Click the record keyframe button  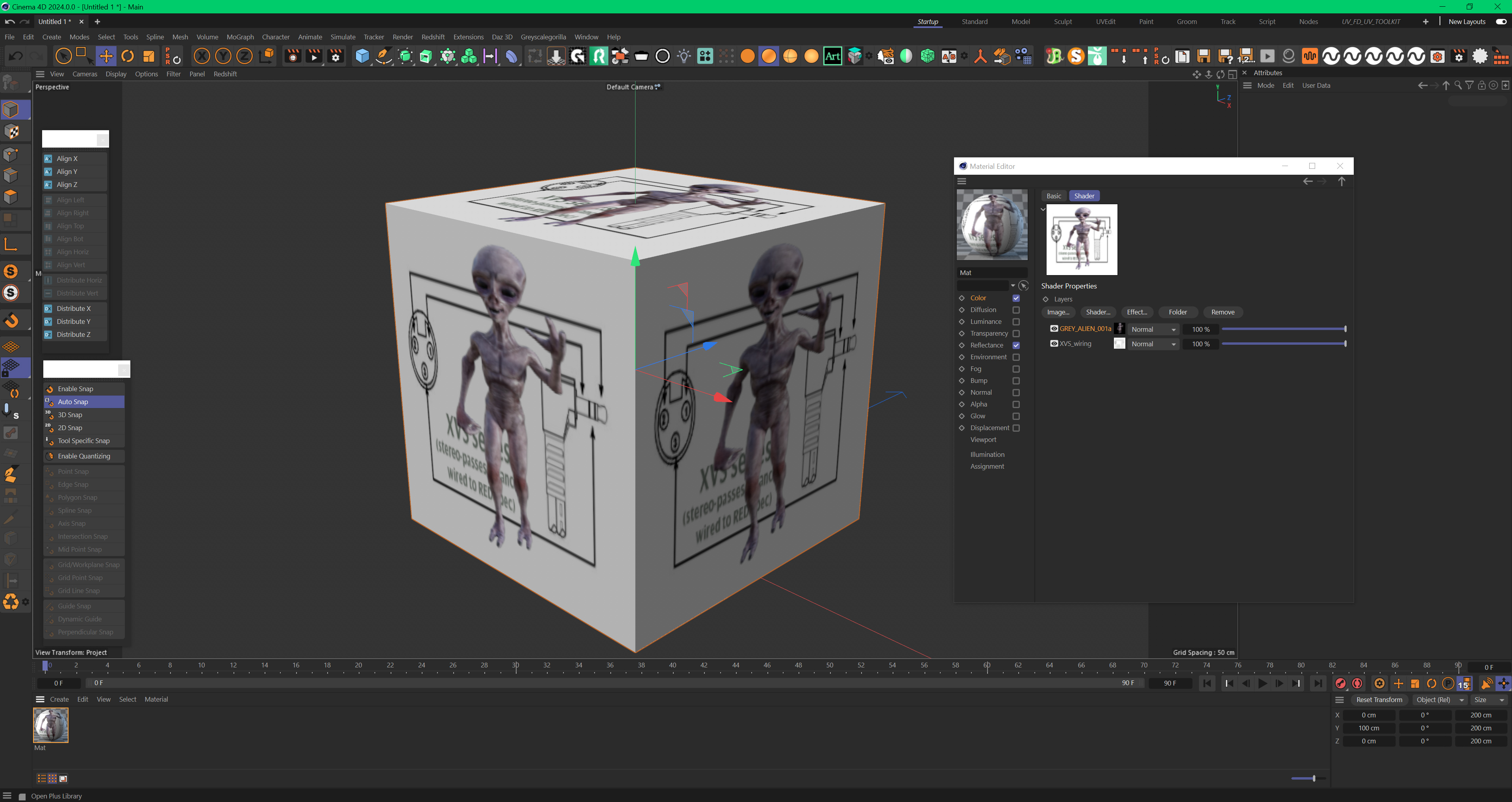coord(1341,684)
